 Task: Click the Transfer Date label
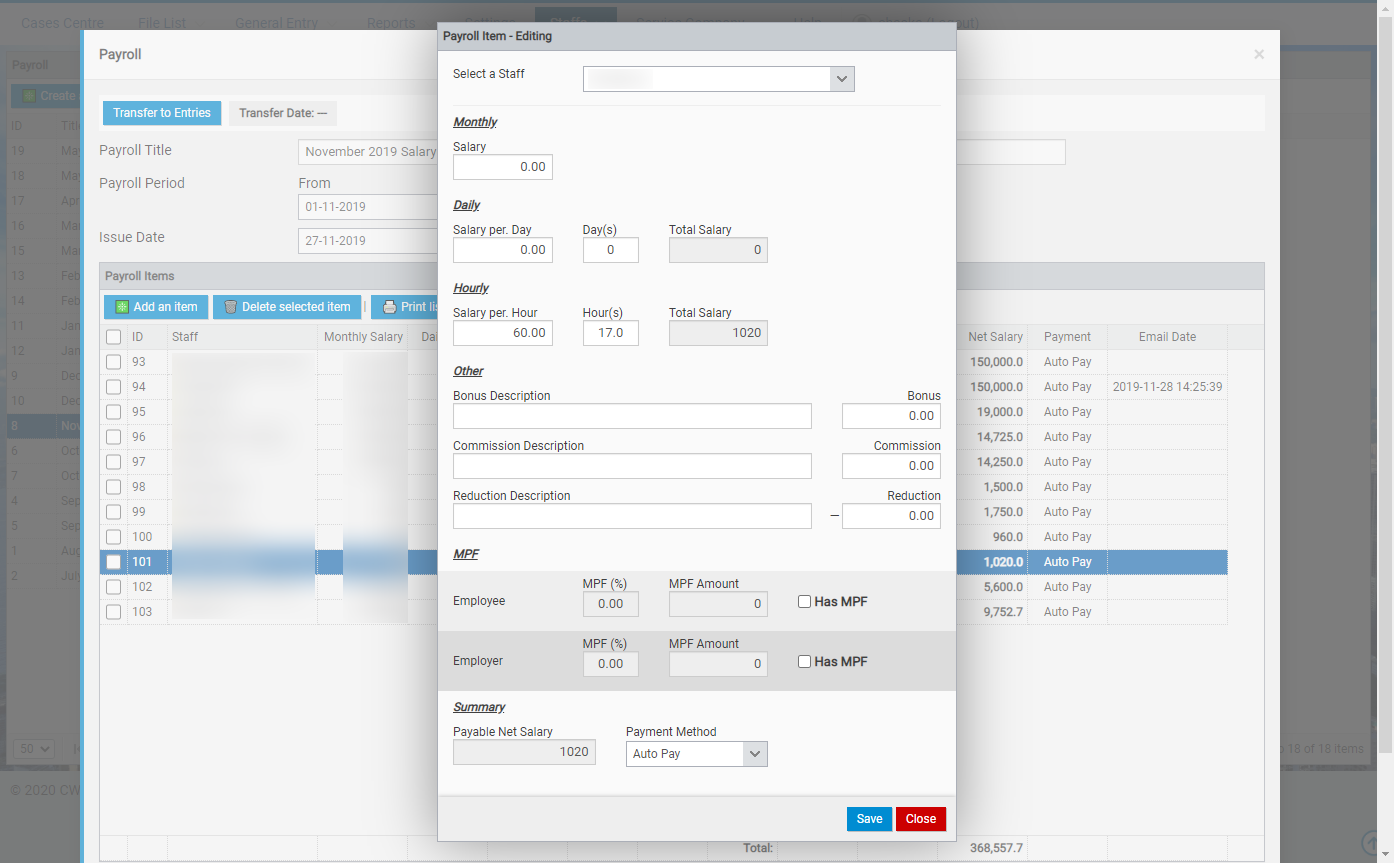coord(283,113)
